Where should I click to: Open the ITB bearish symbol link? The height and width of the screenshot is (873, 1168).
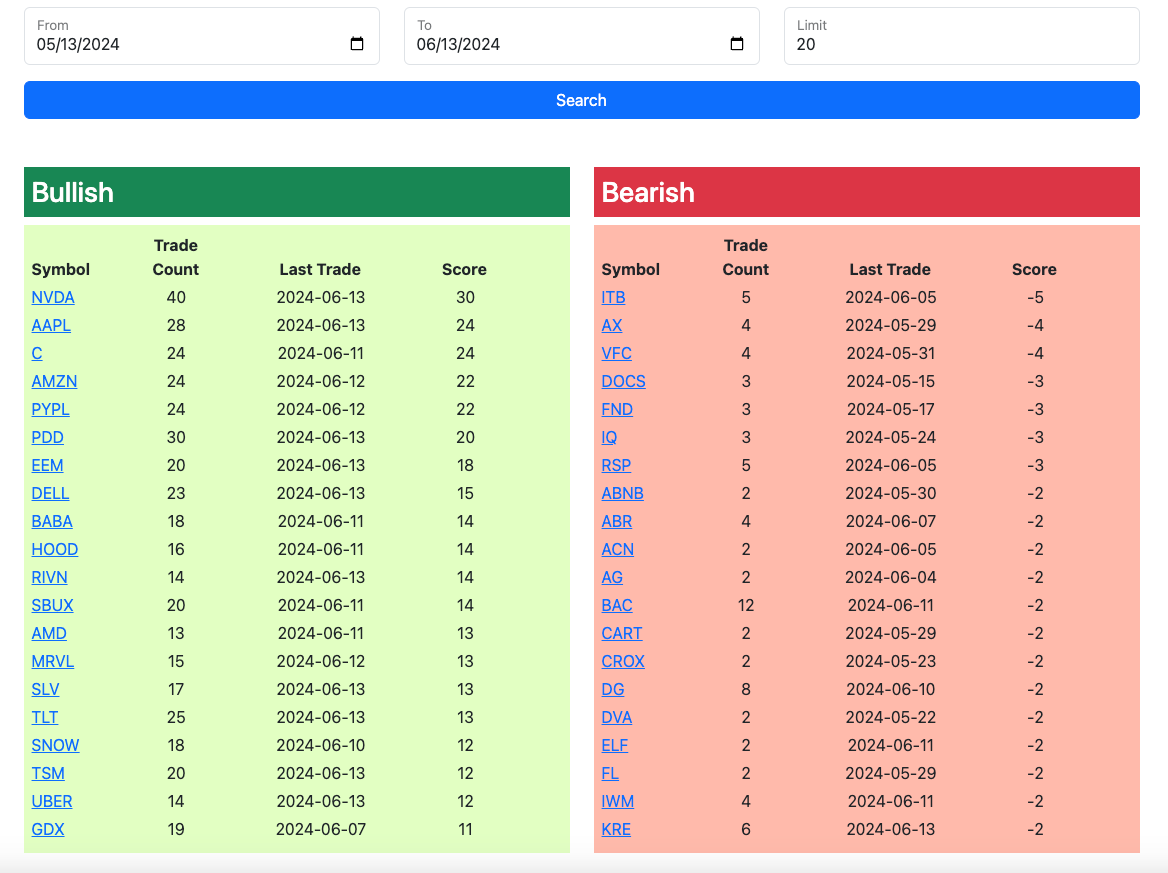pos(613,297)
